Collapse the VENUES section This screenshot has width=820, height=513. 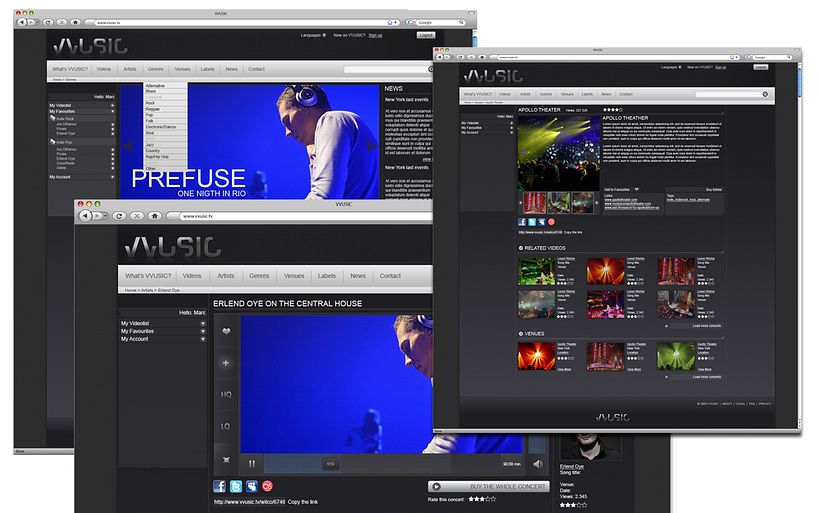pyautogui.click(x=521, y=334)
